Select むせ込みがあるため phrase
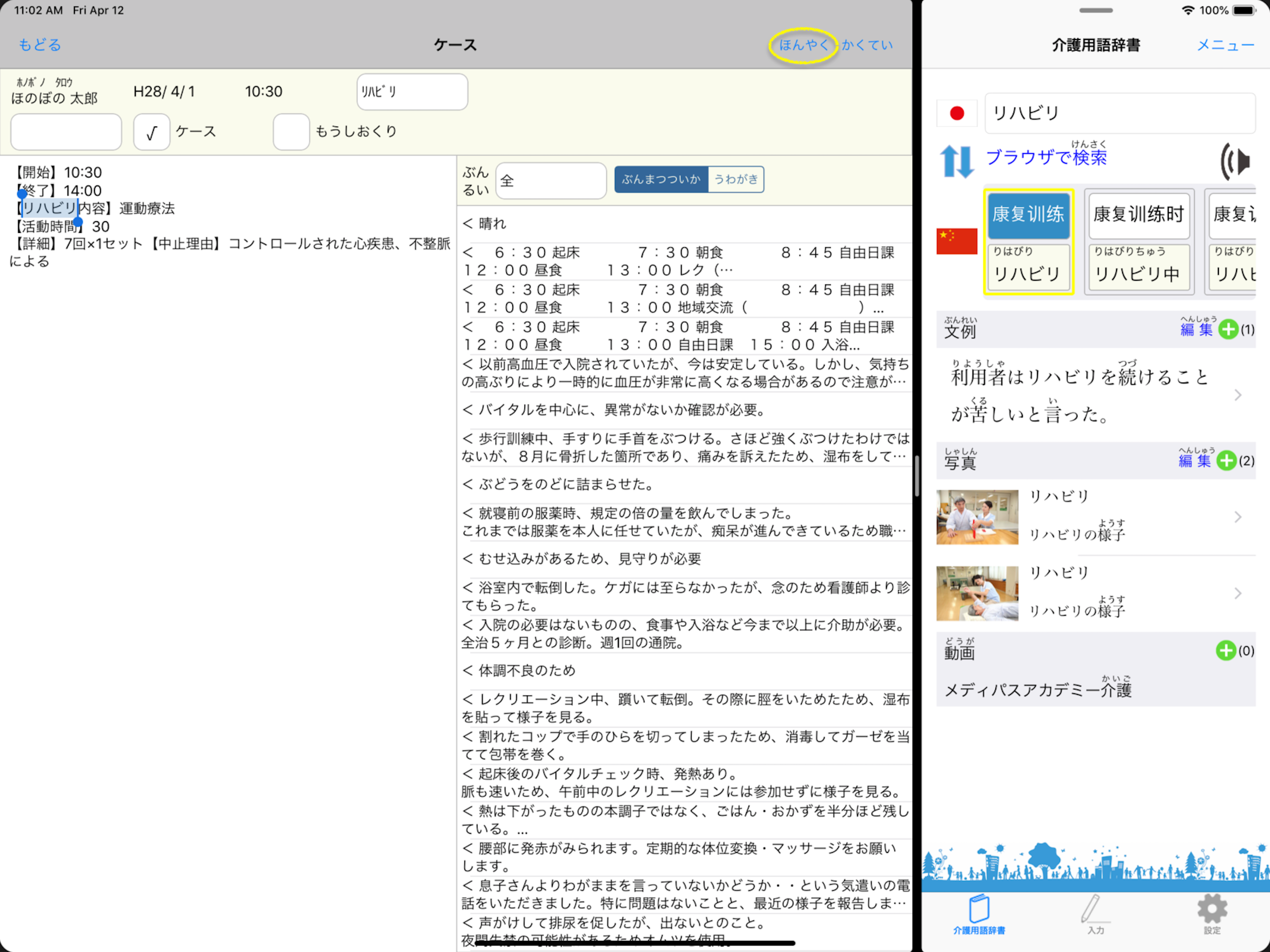The image size is (1270, 952). pos(684,559)
